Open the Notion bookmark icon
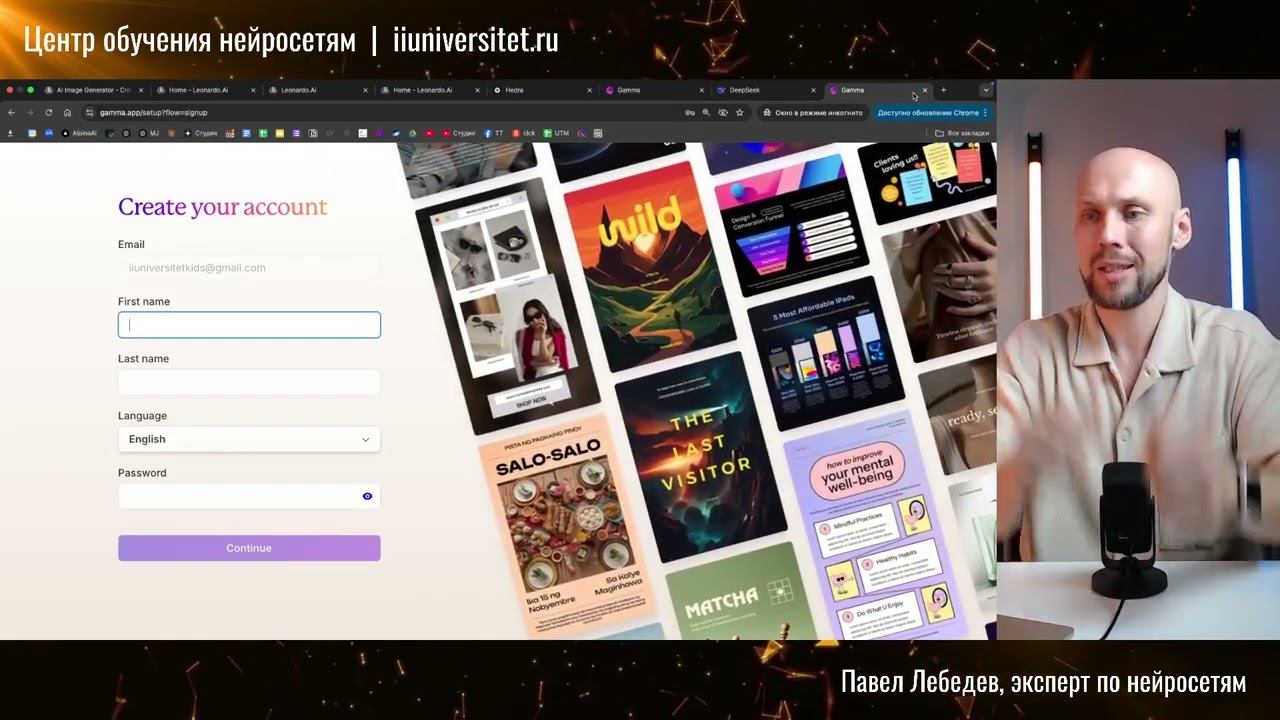 (313, 133)
